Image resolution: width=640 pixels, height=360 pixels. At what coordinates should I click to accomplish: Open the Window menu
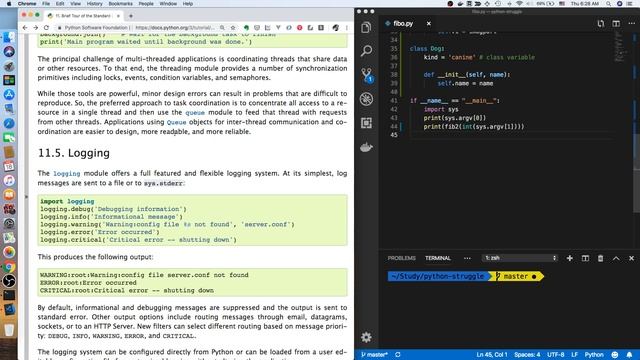point(168,4)
